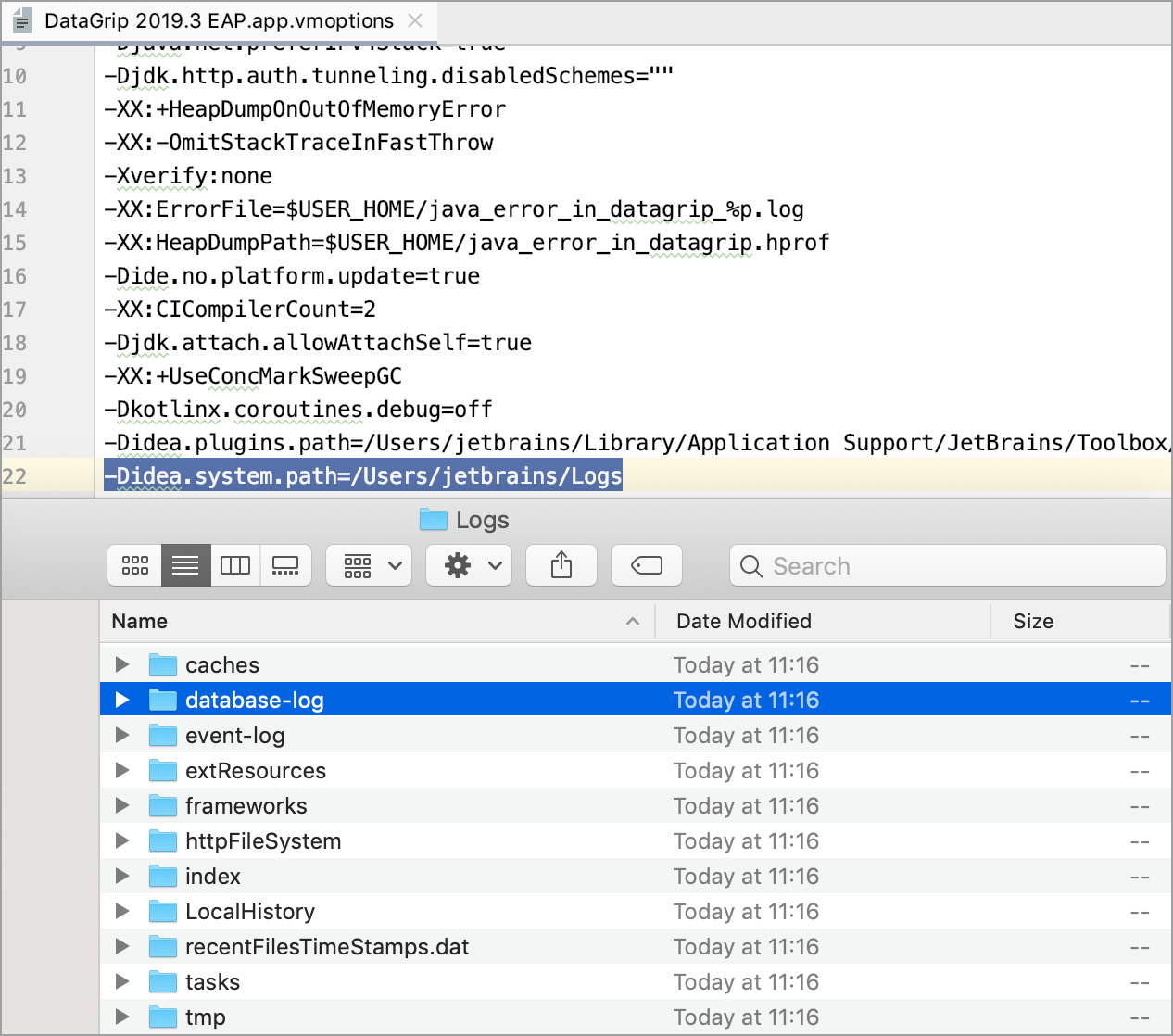Click the tags icon in the toolbar
This screenshot has width=1173, height=1036.
tap(646, 565)
